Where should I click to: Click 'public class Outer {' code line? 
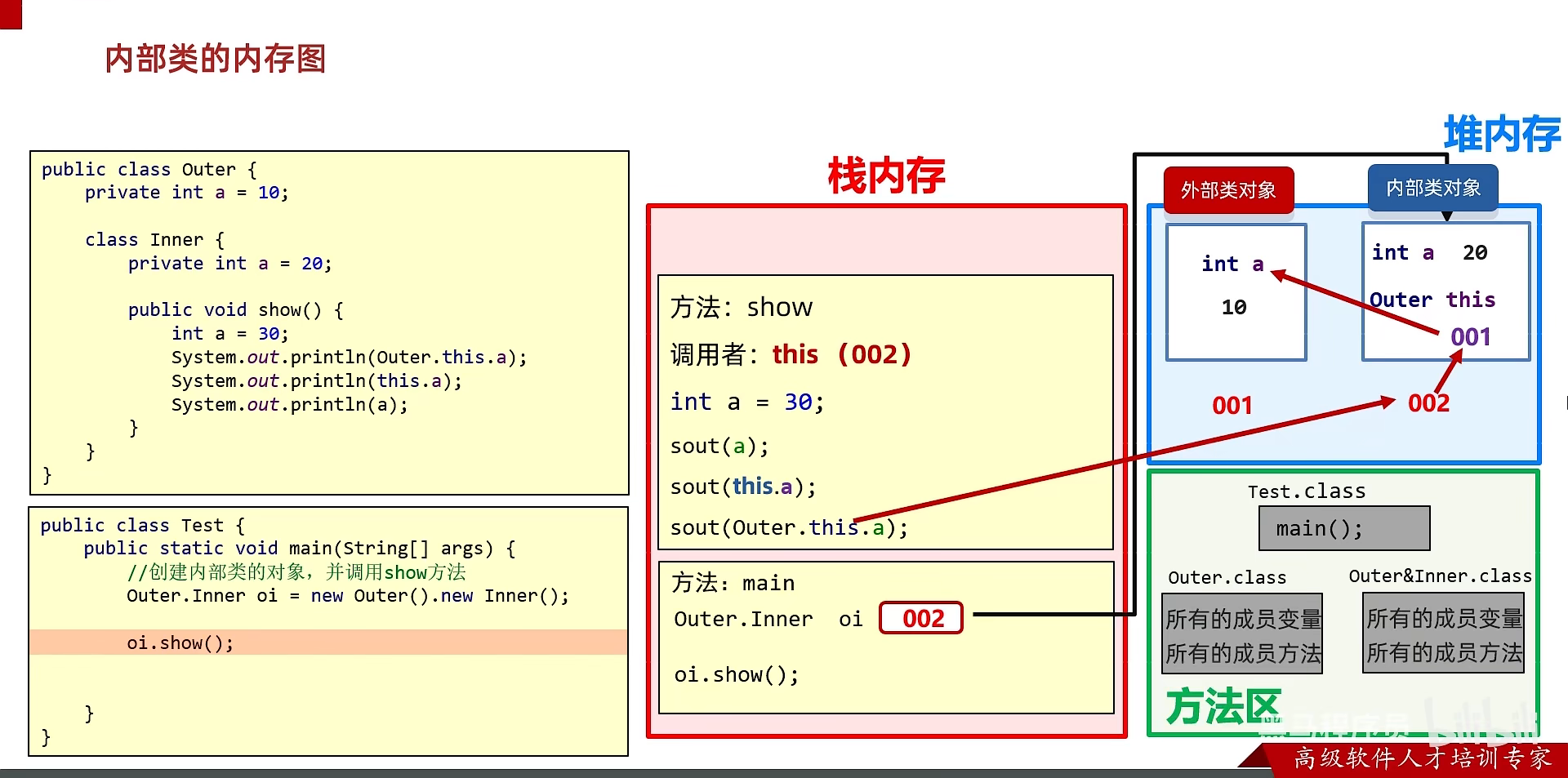pos(149,169)
